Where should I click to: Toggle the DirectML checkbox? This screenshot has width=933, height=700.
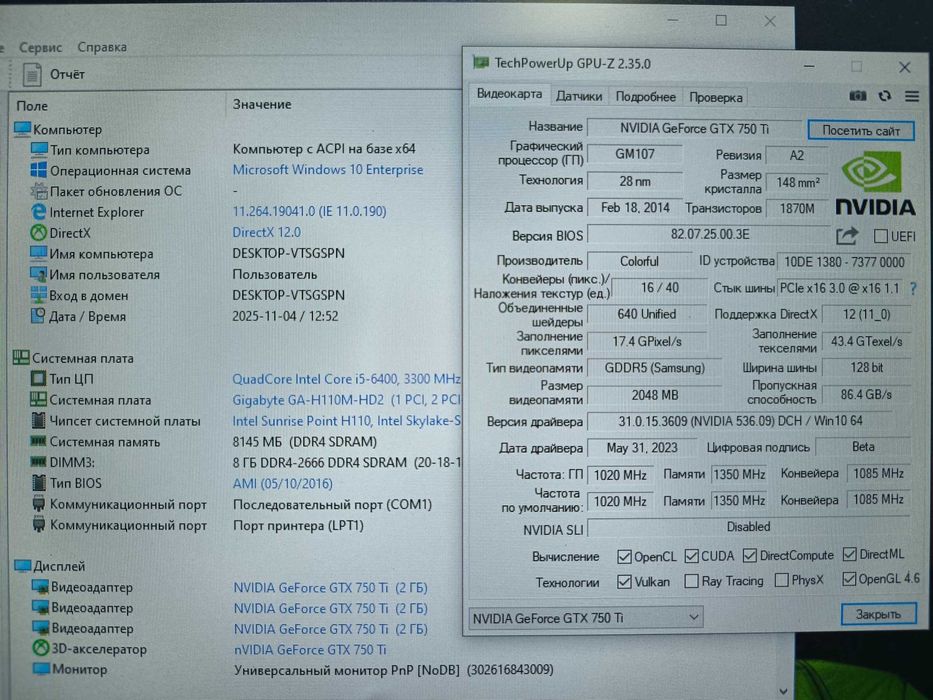click(x=850, y=554)
